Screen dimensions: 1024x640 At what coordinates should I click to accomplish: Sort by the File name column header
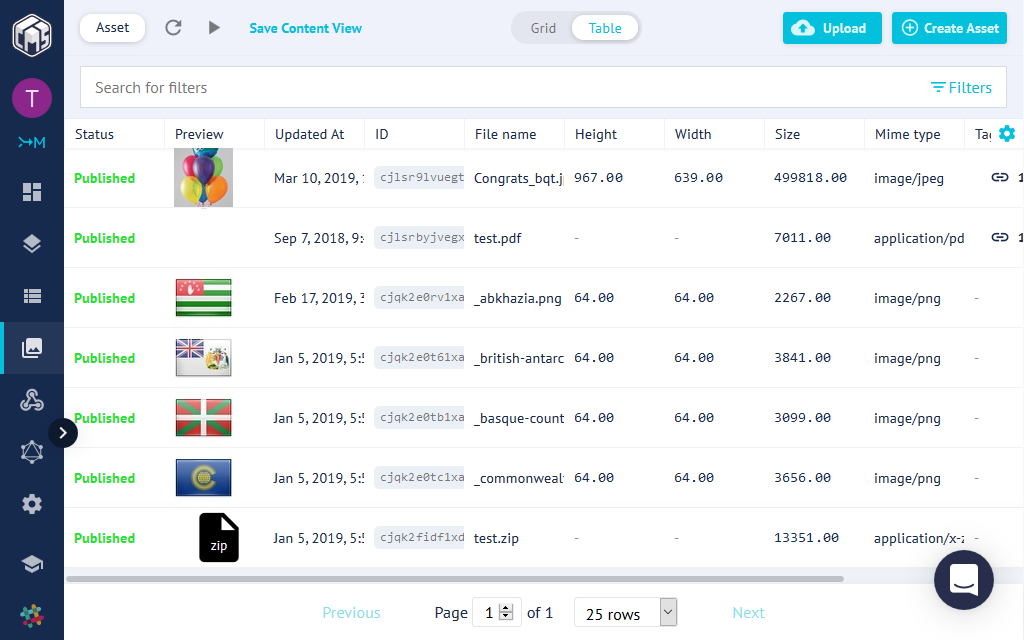[x=506, y=134]
